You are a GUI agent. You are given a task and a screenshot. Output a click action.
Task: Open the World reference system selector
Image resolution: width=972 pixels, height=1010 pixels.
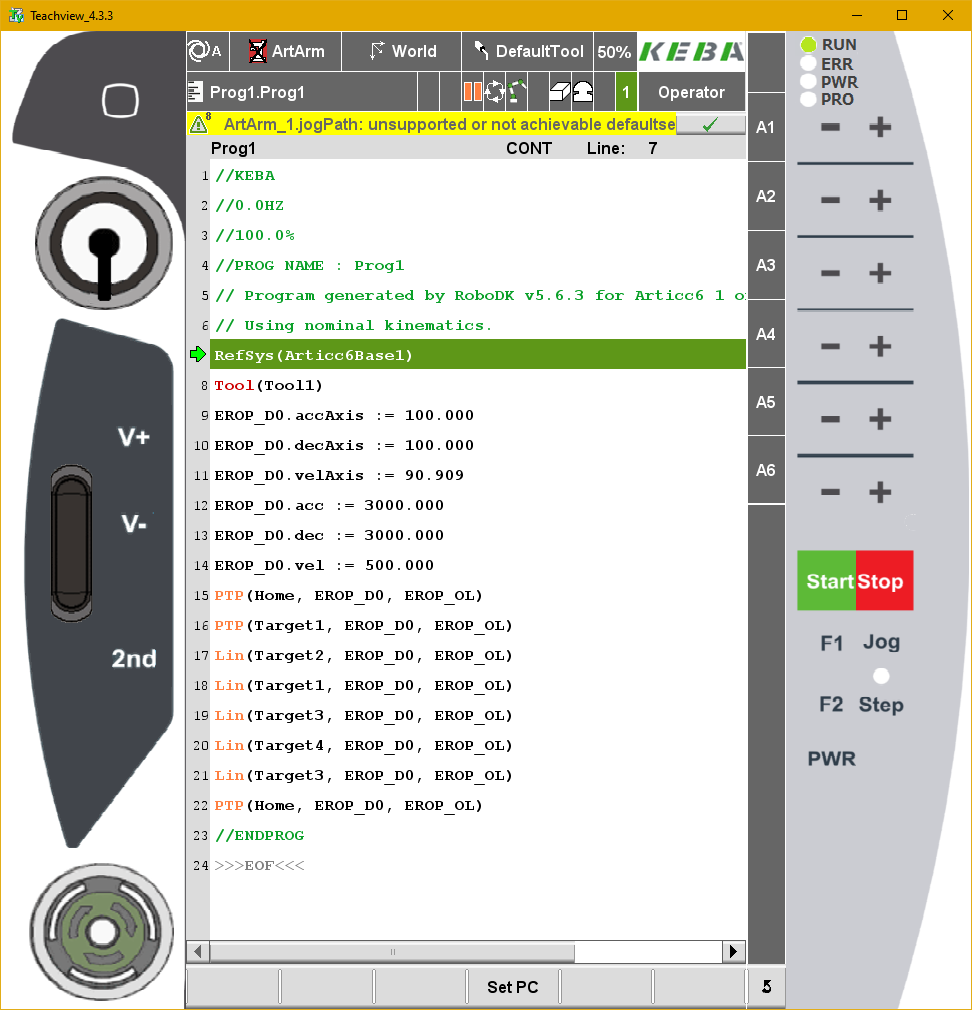coord(401,51)
